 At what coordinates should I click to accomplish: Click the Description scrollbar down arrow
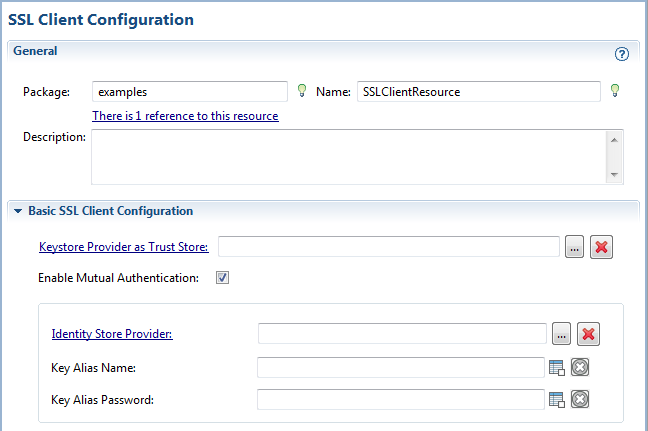pyautogui.click(x=615, y=174)
